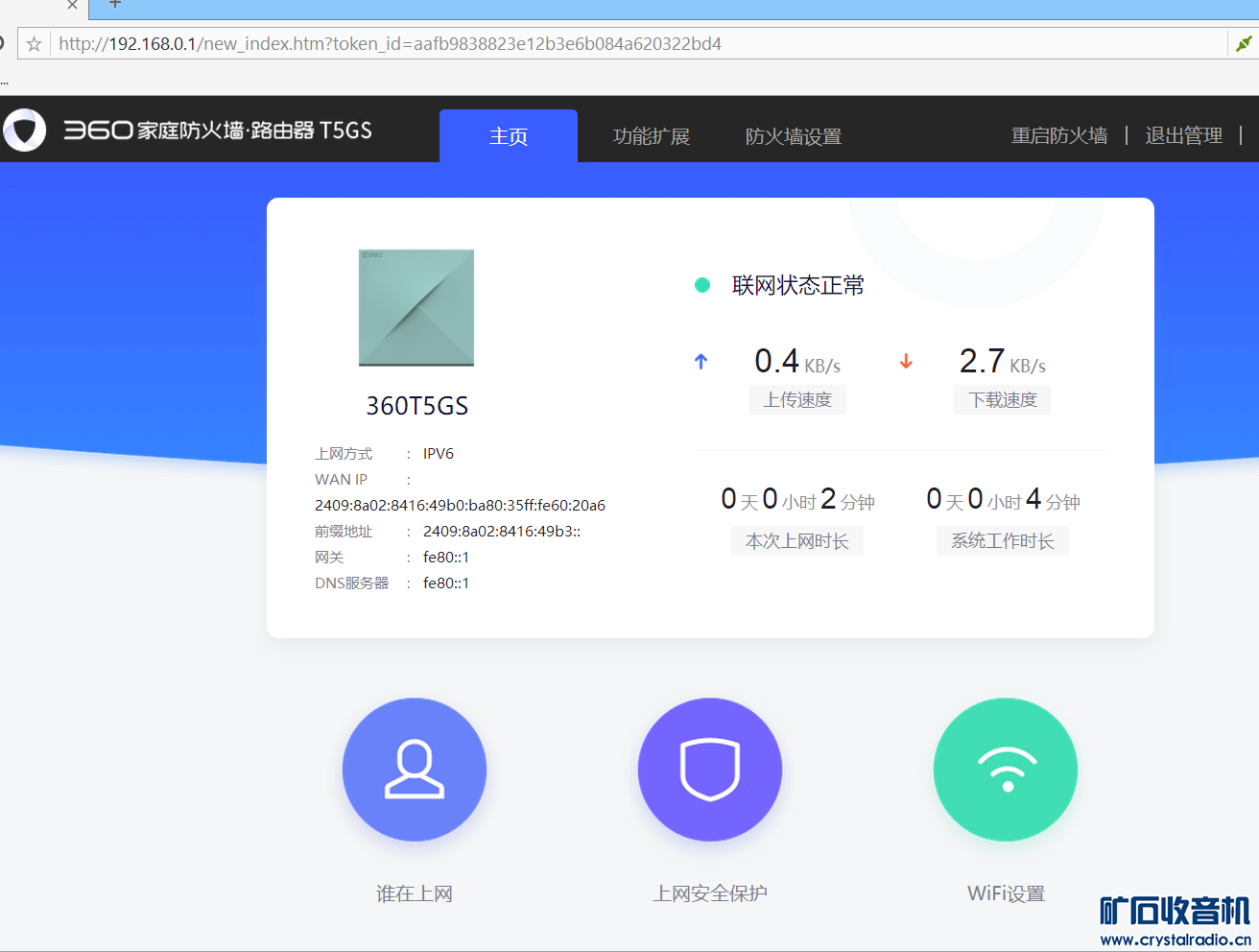This screenshot has height=952, width=1259.
Task: Click the 360T5GS device name text
Action: click(x=417, y=406)
